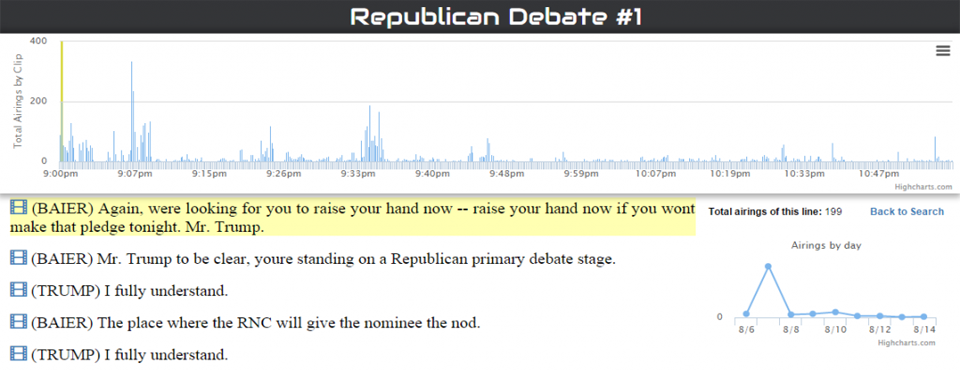Select the bar near 10:47pm at the chart's end
960x370 pixels.
pyautogui.click(x=936, y=149)
